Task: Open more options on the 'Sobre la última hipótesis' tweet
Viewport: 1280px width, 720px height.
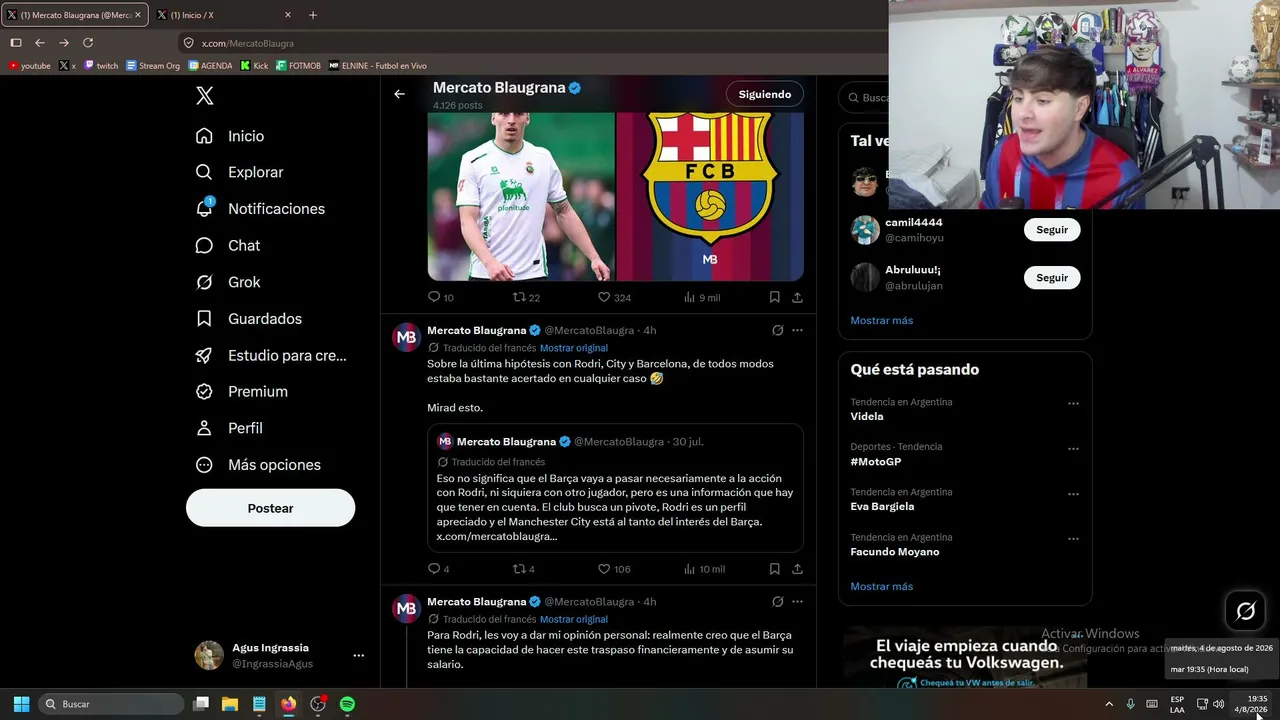Action: pyautogui.click(x=797, y=330)
